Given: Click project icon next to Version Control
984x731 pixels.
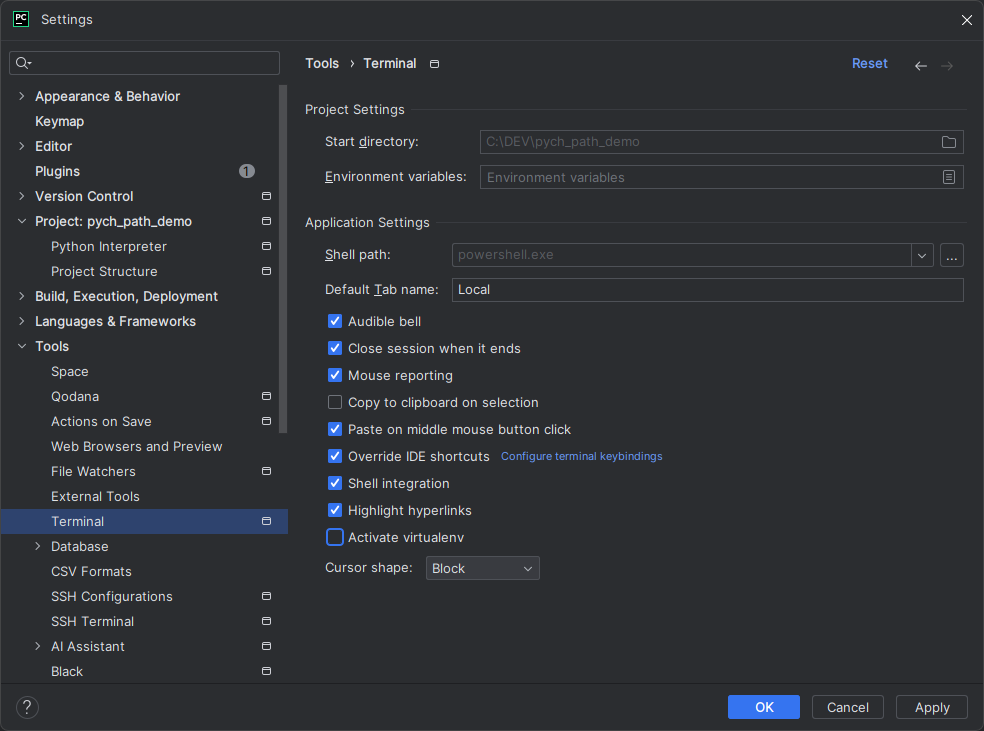Looking at the screenshot, I should 266,196.
